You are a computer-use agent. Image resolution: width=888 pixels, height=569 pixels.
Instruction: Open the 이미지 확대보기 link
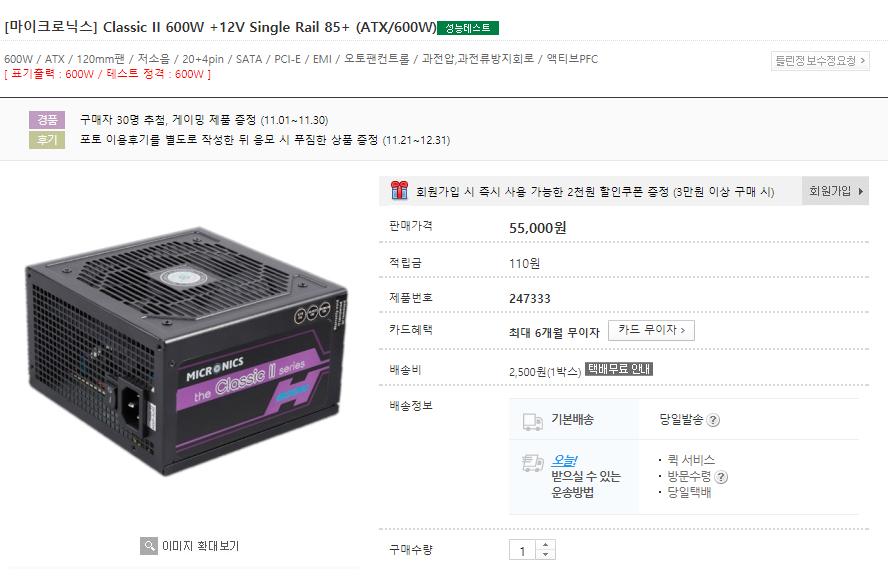200,546
